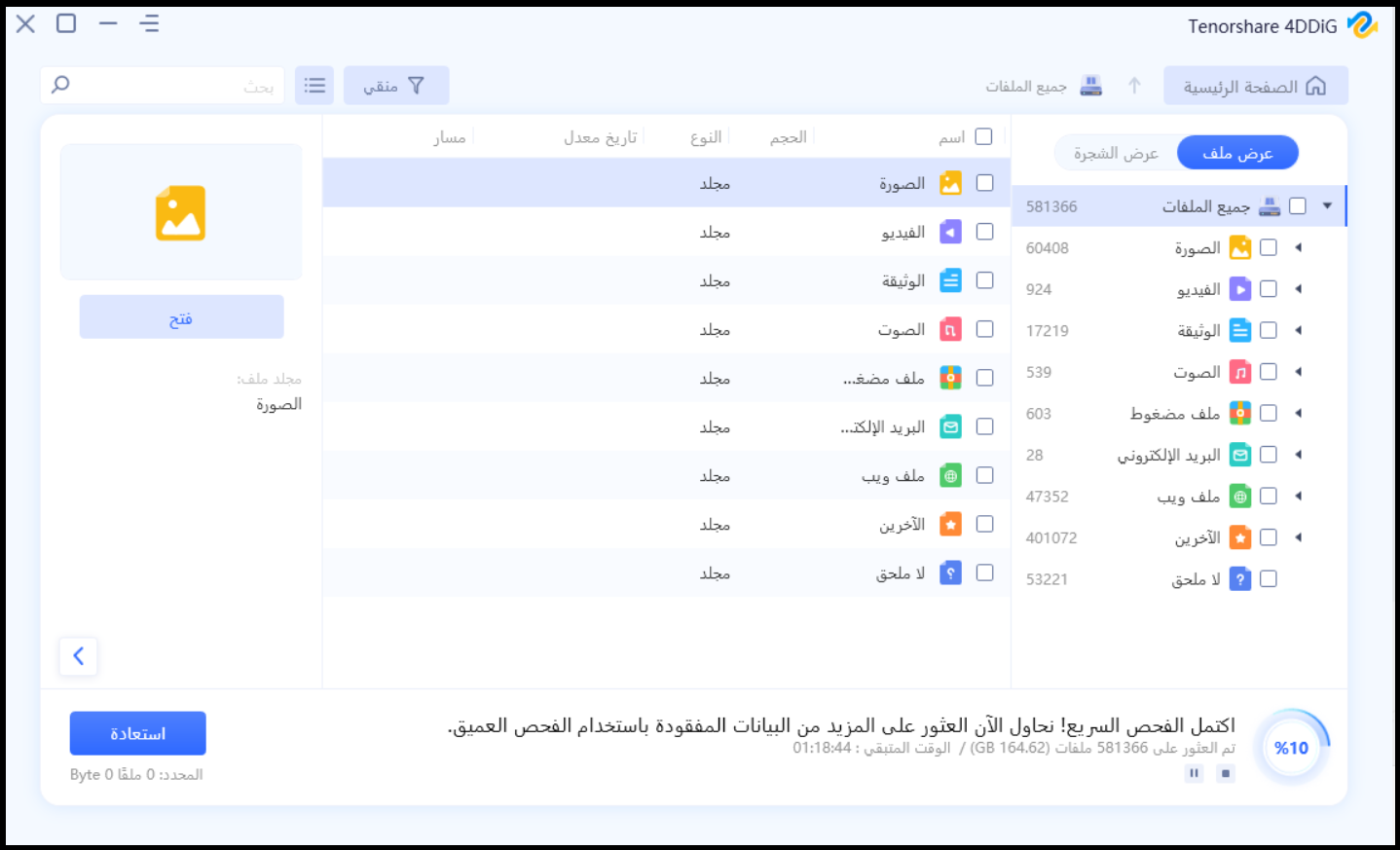The width and height of the screenshot is (1400, 850).
Task: Click the Tenorshare 4DDiG logo icon
Action: [x=1362, y=25]
